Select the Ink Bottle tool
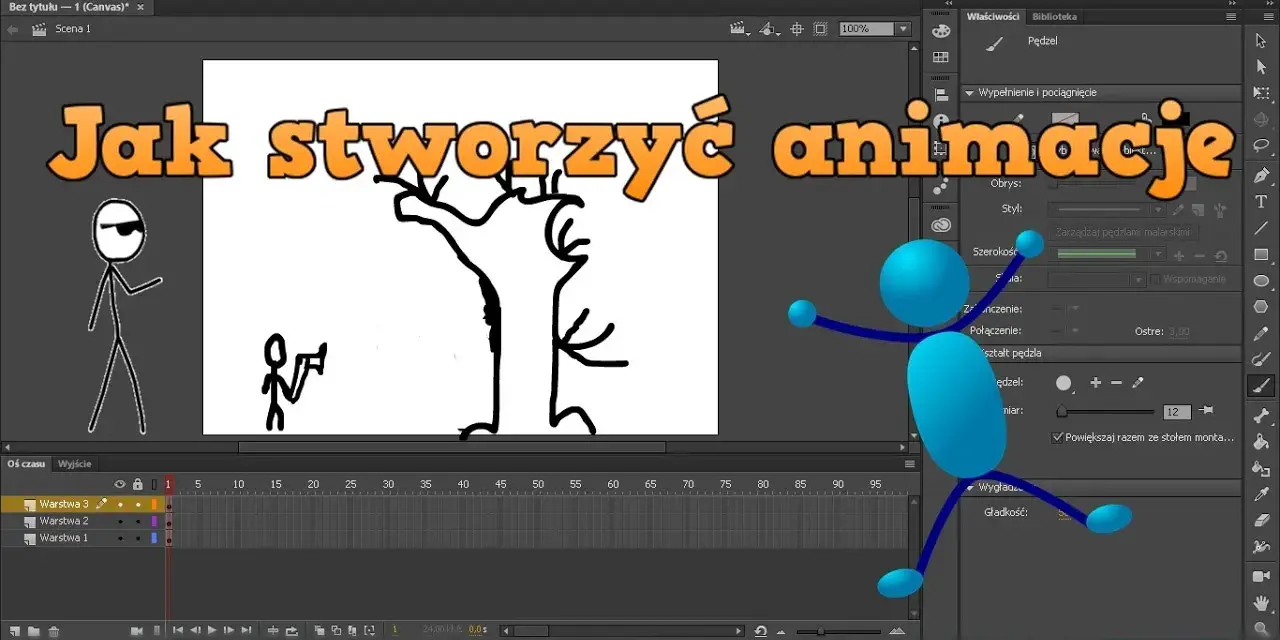The image size is (1280, 640). 1261,468
